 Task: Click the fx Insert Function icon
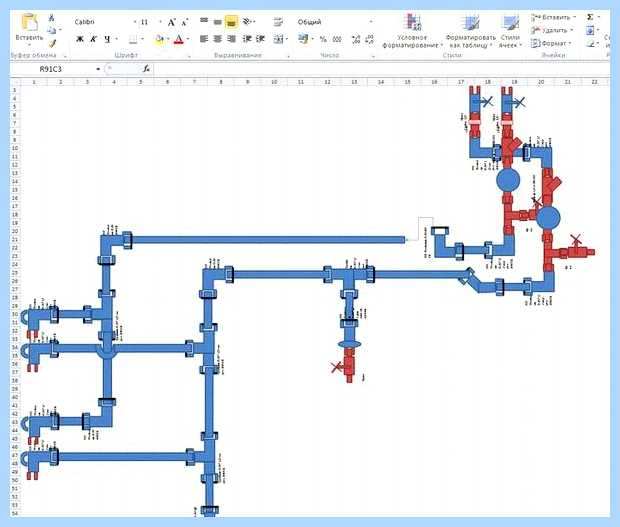pyautogui.click(x=146, y=69)
